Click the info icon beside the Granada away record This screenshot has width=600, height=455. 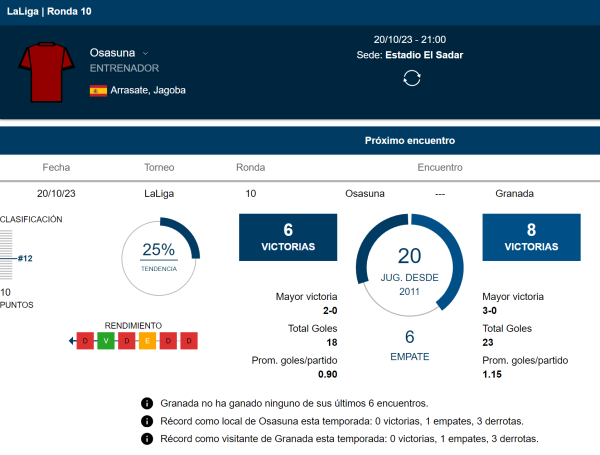[x=147, y=439]
